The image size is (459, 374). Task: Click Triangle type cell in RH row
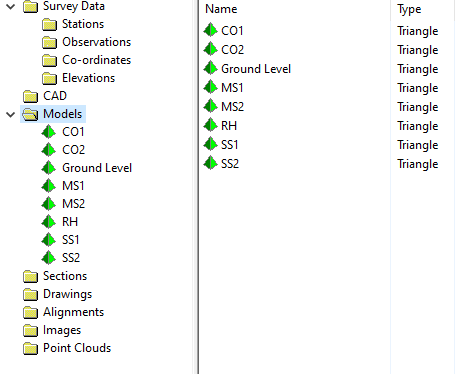click(x=418, y=126)
